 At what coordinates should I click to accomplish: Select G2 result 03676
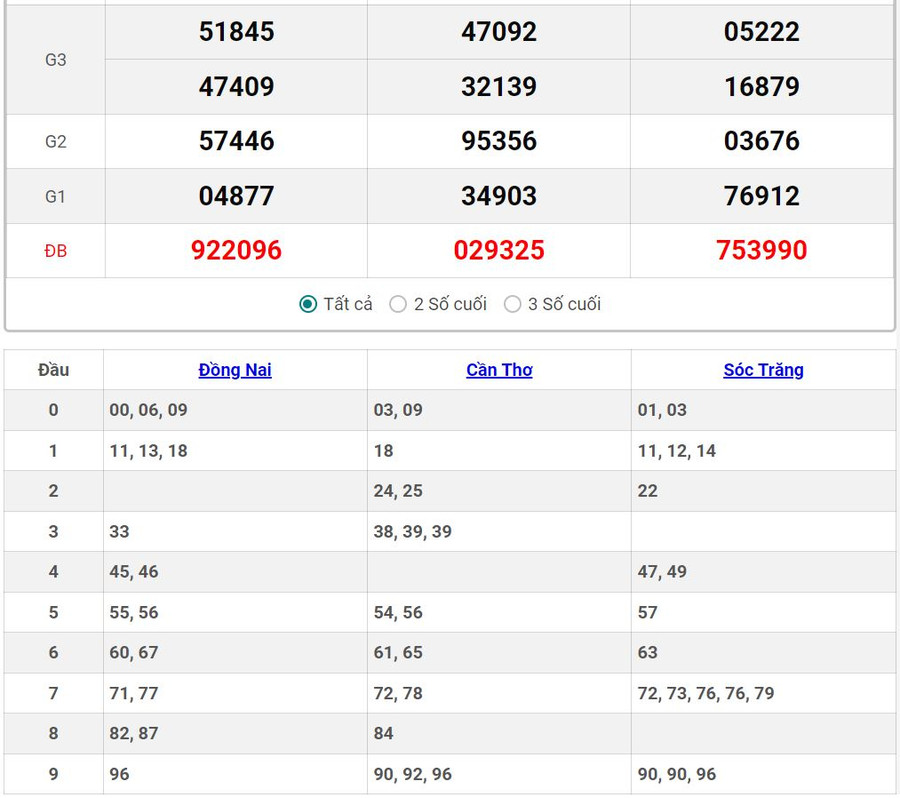tap(762, 141)
